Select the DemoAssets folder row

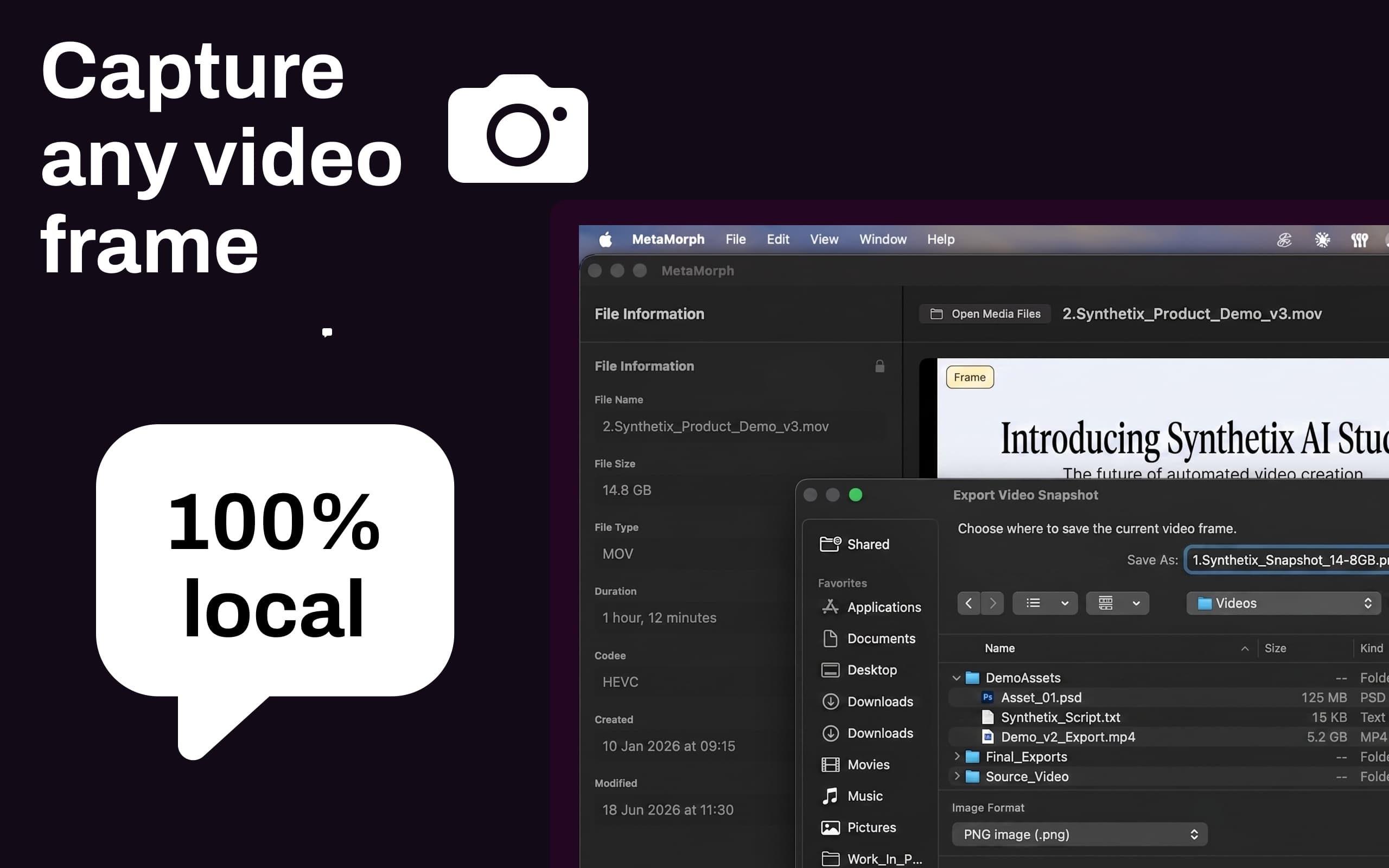click(1169, 678)
